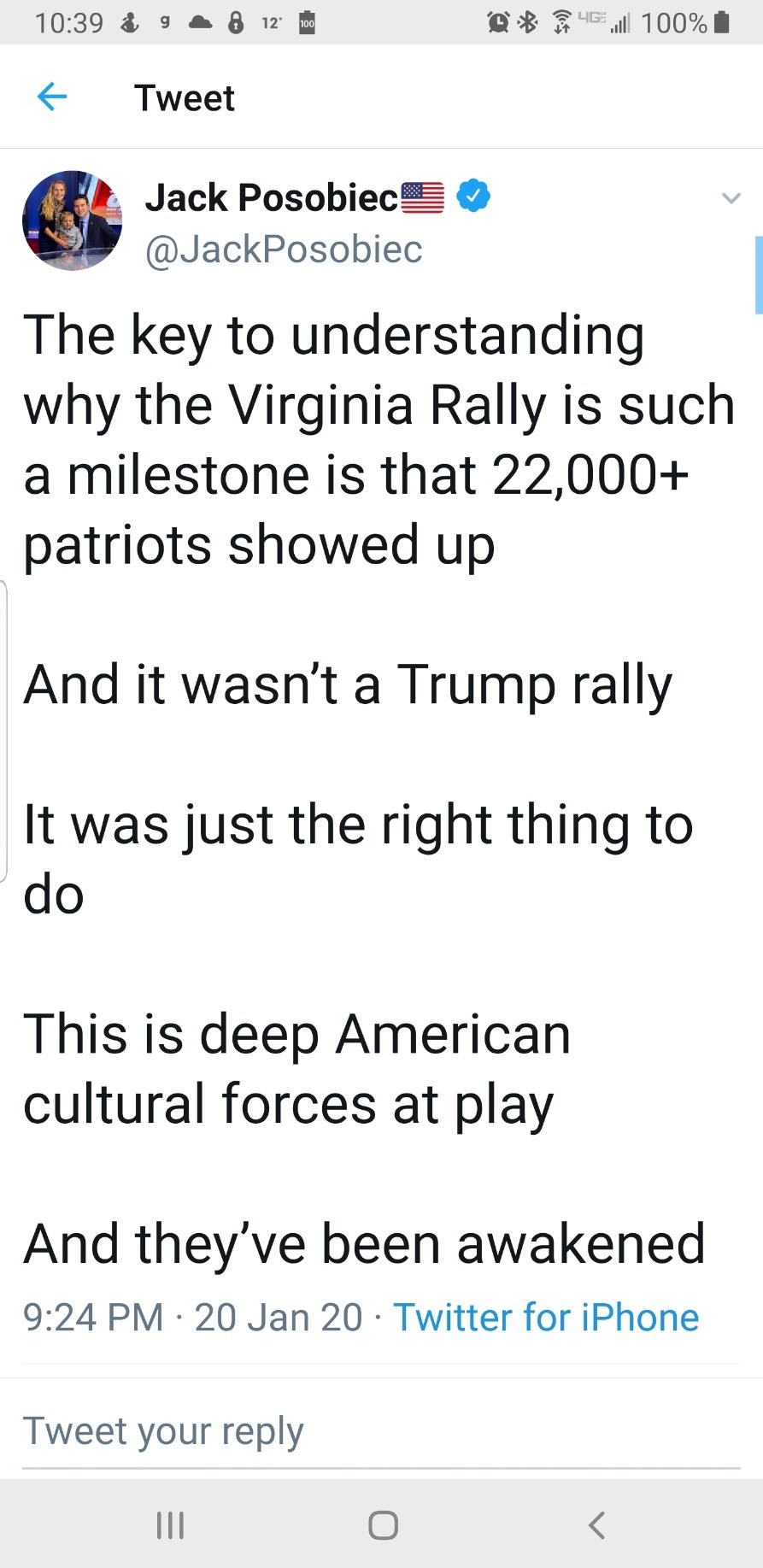Click the blue verified badge

(x=473, y=197)
